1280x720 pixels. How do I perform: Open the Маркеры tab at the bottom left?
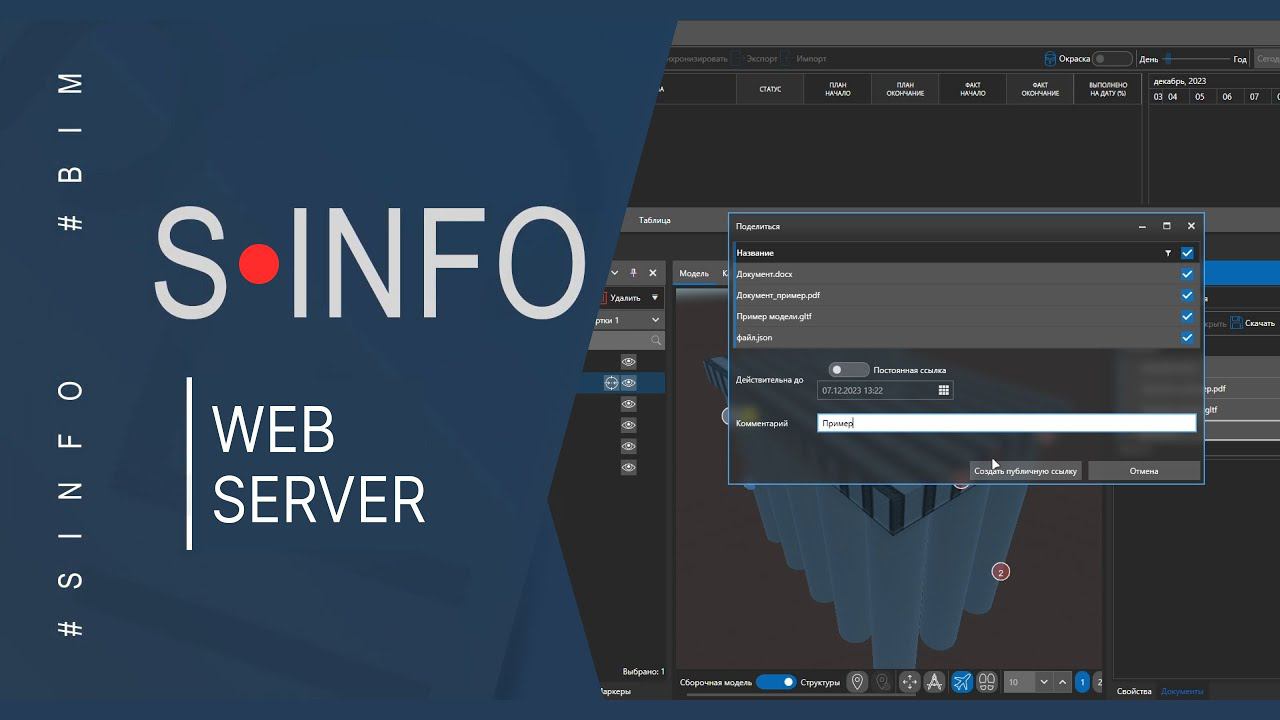[614, 691]
